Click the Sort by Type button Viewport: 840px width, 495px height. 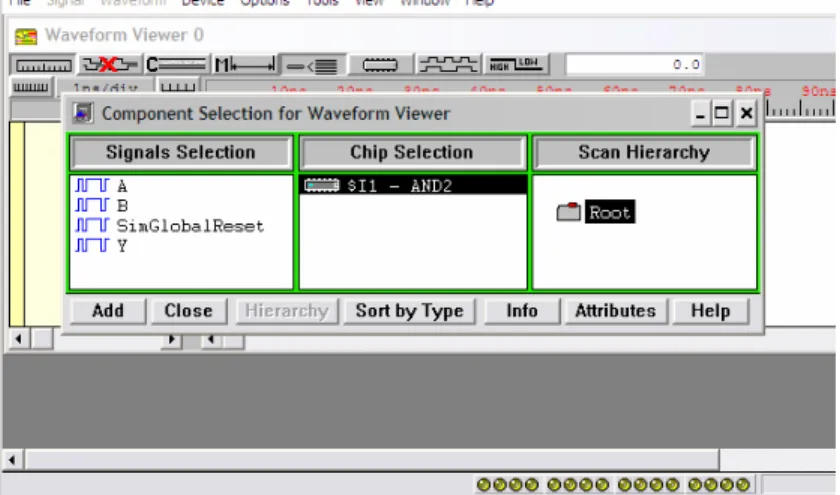point(409,311)
